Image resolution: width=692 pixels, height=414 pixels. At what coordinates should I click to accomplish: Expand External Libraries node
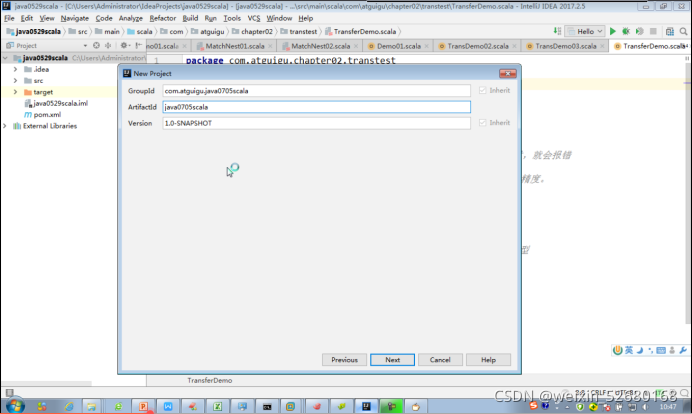pyautogui.click(x=5, y=126)
